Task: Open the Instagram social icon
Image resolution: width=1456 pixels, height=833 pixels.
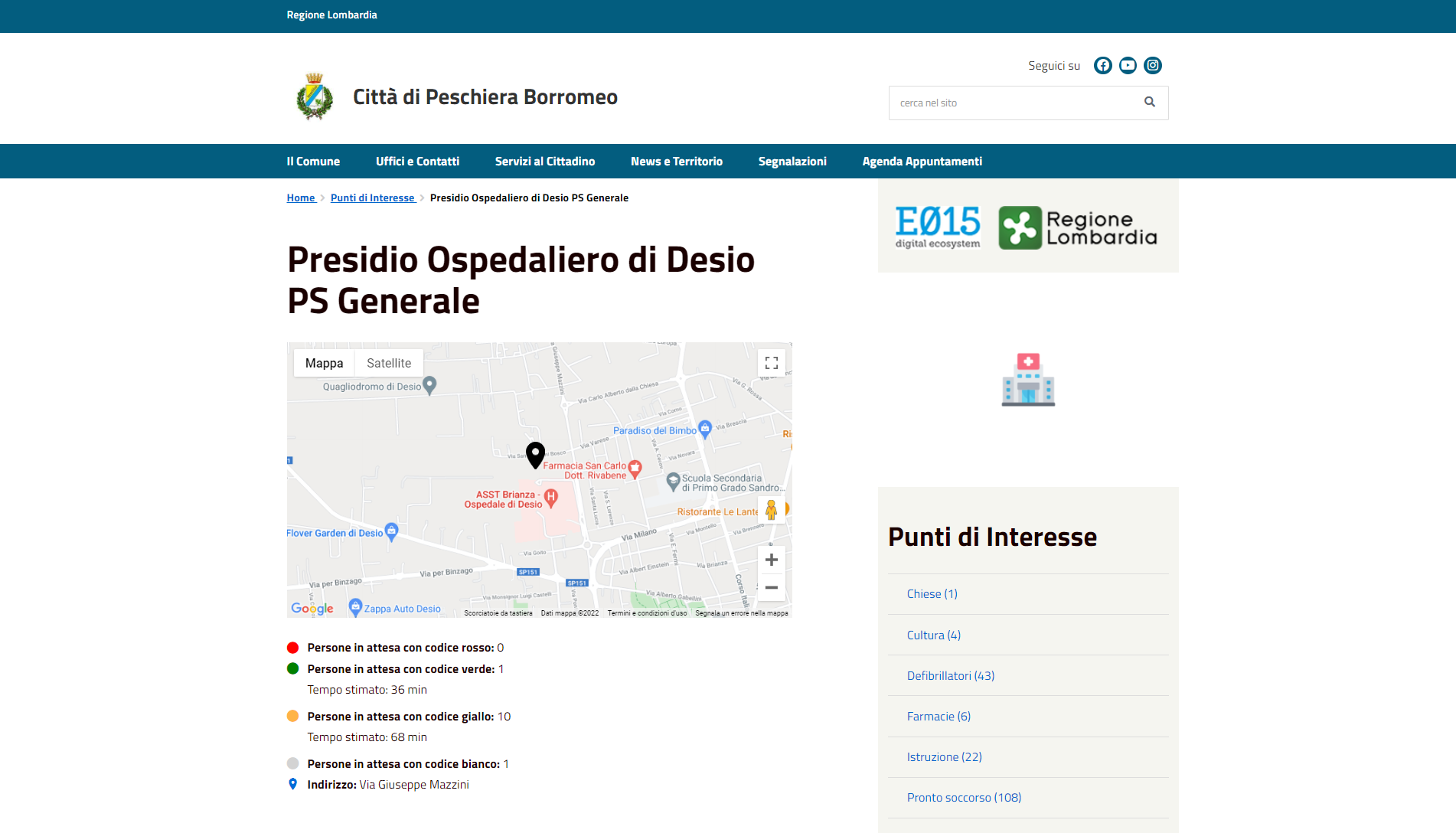Action: pos(1153,66)
